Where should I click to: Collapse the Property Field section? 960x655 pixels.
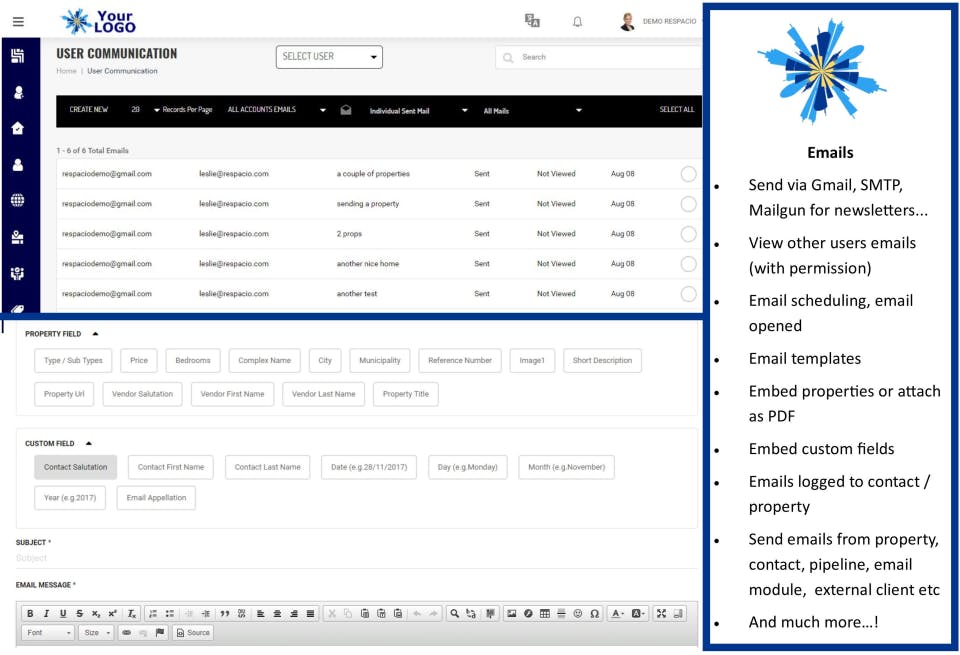pyautogui.click(x=95, y=334)
